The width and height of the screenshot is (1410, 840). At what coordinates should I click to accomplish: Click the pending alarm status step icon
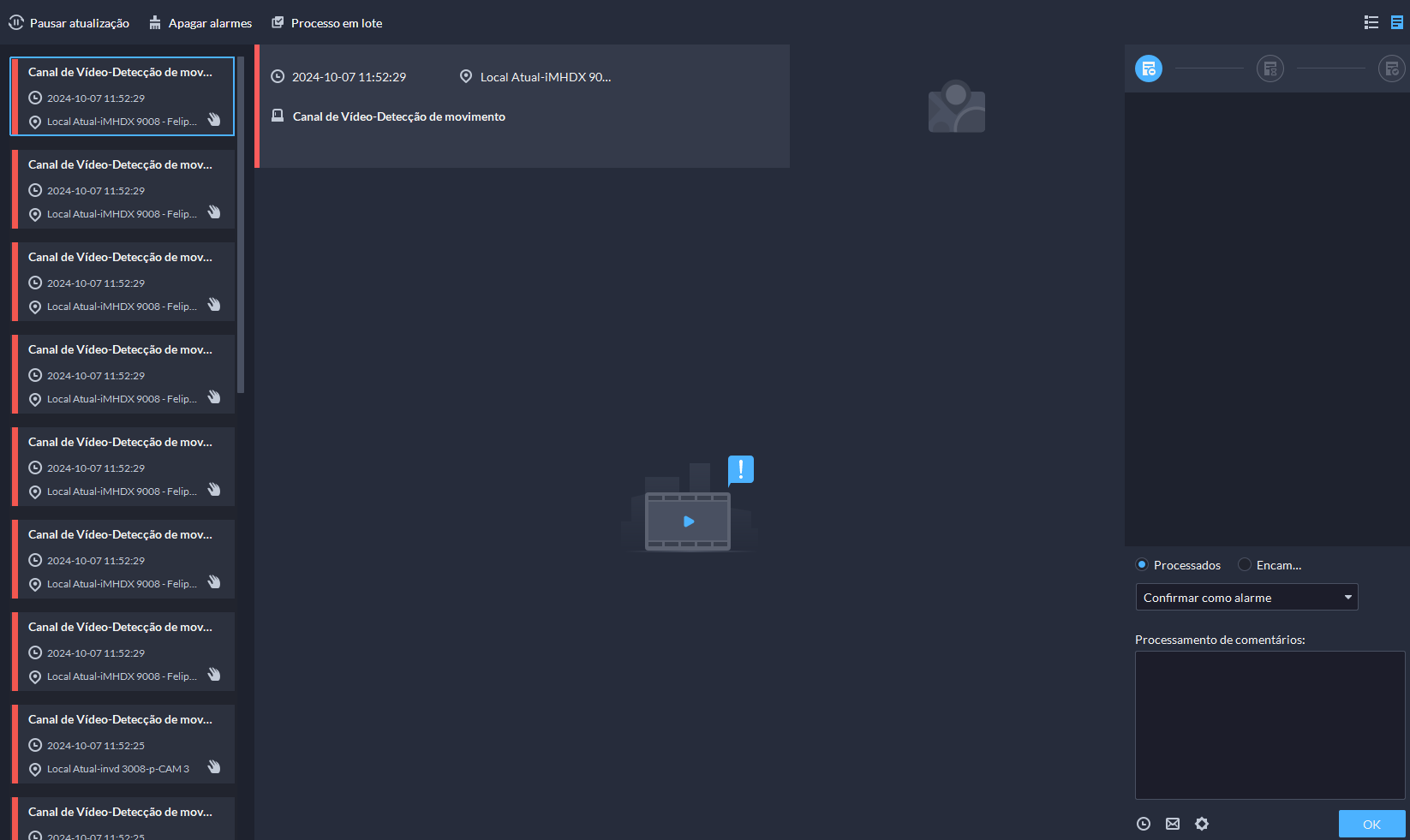[1148, 69]
